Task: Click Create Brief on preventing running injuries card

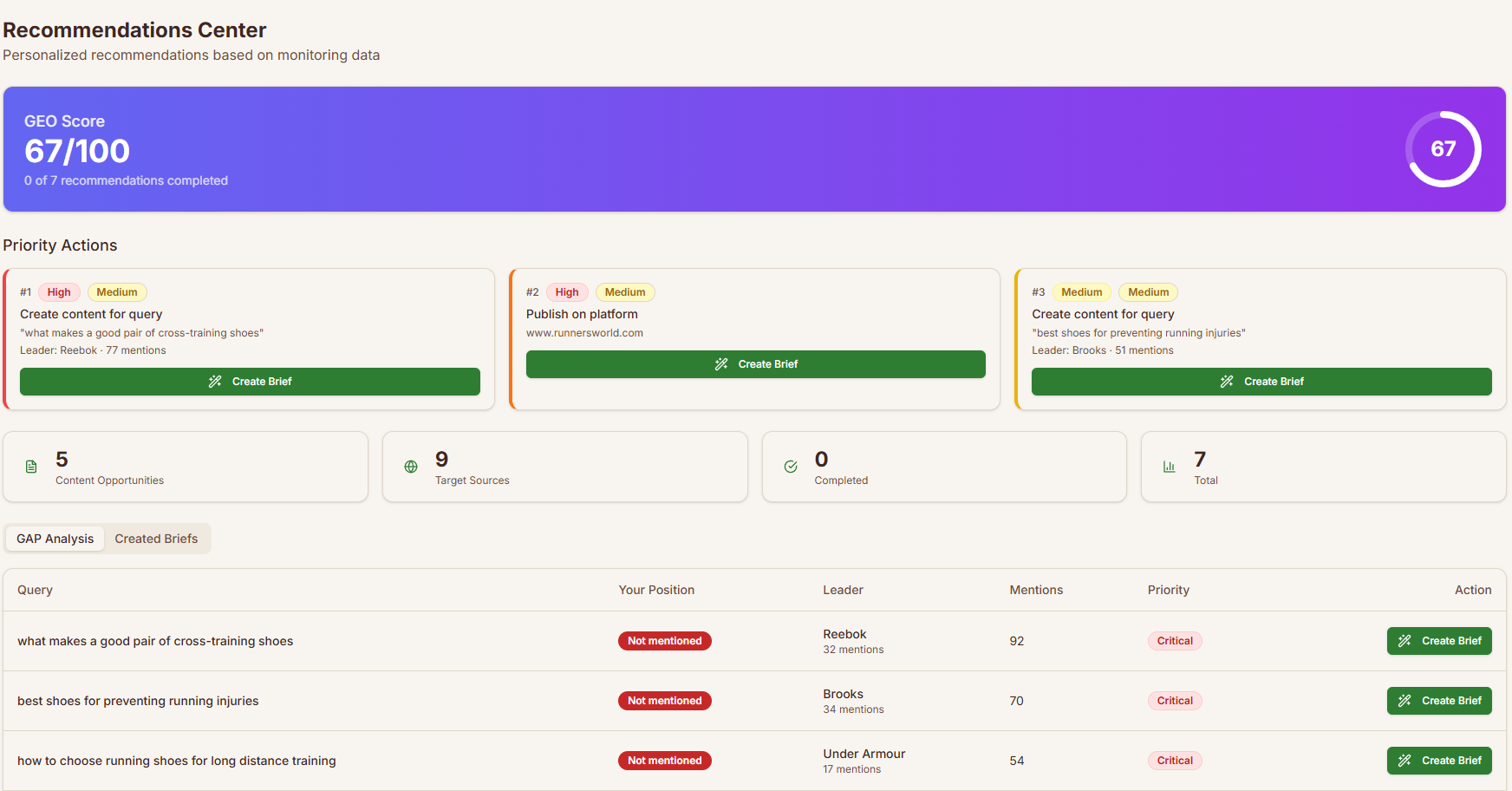Action: [1261, 382]
